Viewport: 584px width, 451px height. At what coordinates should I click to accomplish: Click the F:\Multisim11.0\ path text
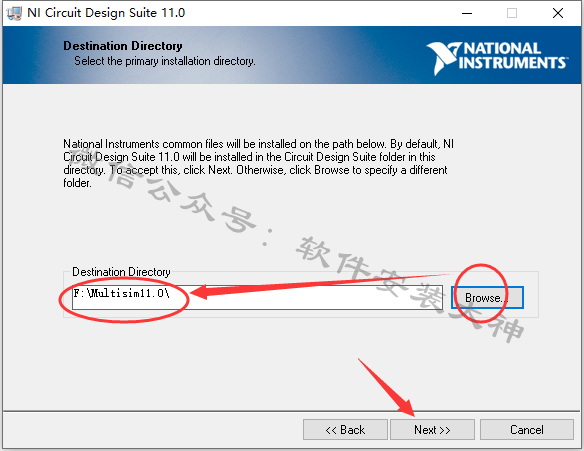click(121, 293)
